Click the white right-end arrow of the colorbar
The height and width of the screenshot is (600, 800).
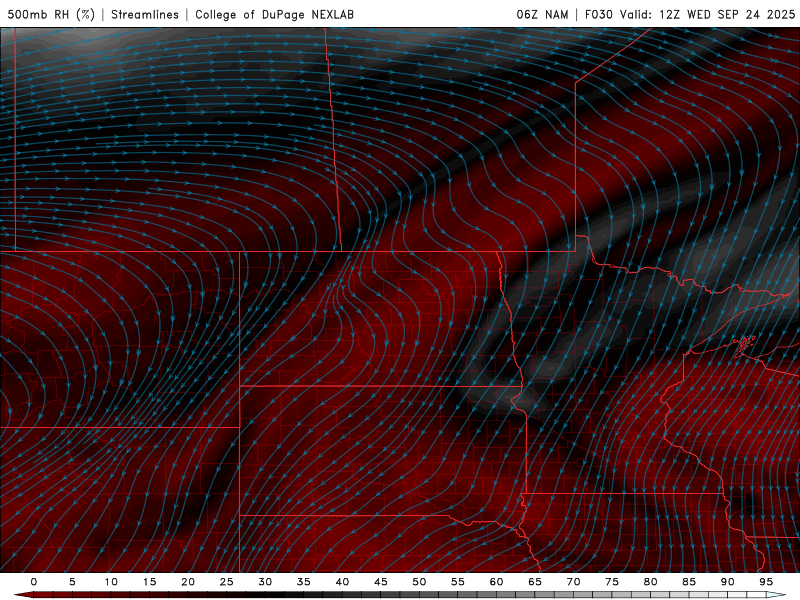click(776, 595)
